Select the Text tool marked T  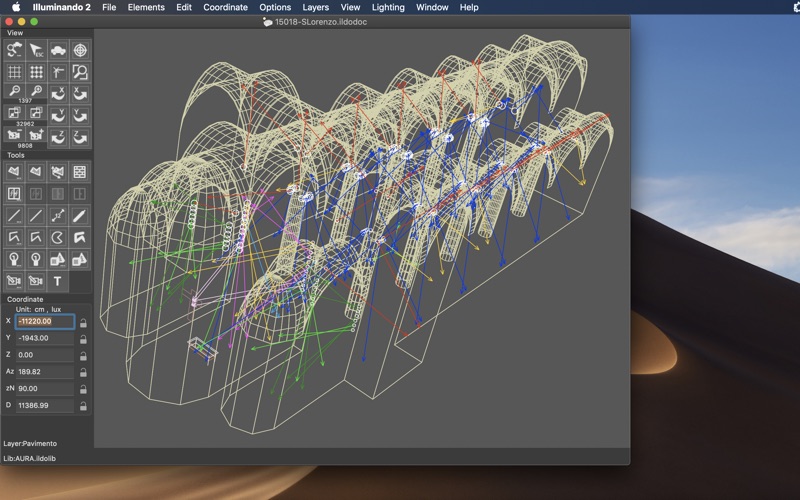[58, 281]
